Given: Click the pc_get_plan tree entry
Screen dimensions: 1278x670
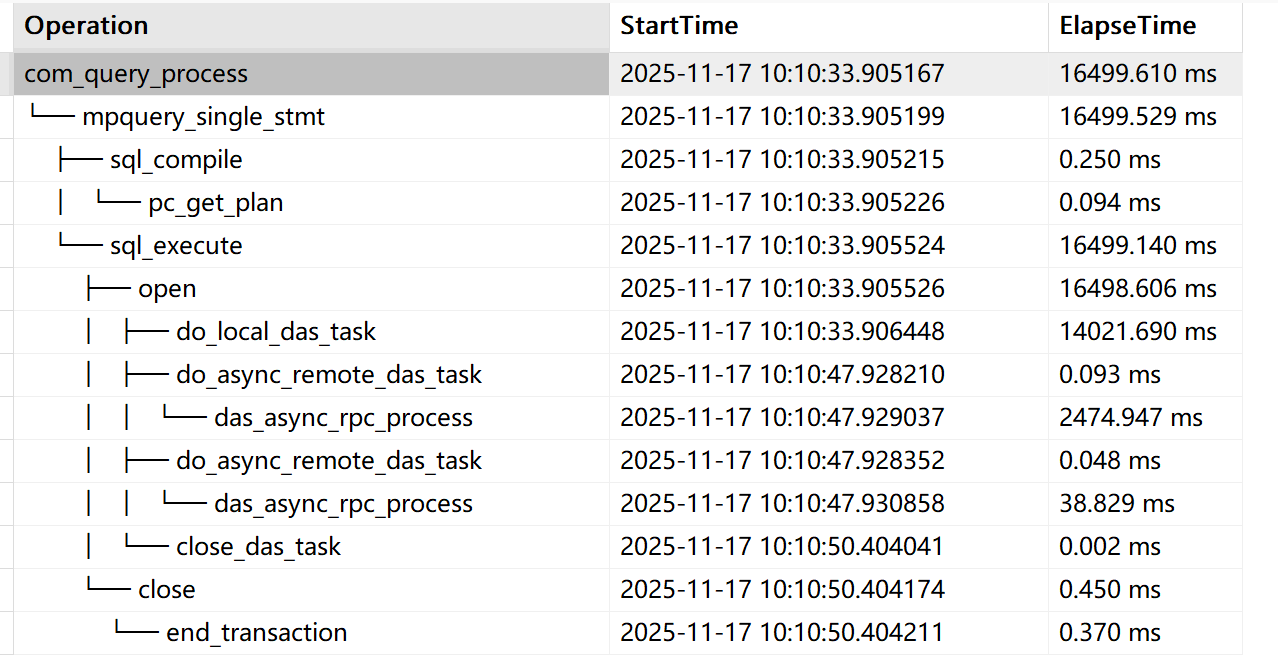Looking at the screenshot, I should click(215, 203).
